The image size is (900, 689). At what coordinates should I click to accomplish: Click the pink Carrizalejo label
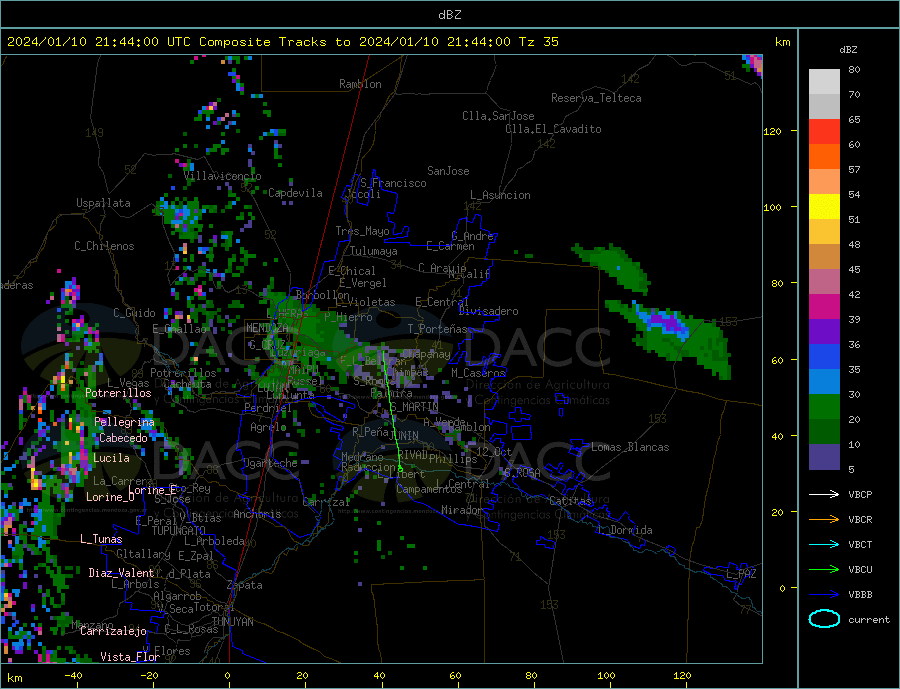(x=114, y=632)
